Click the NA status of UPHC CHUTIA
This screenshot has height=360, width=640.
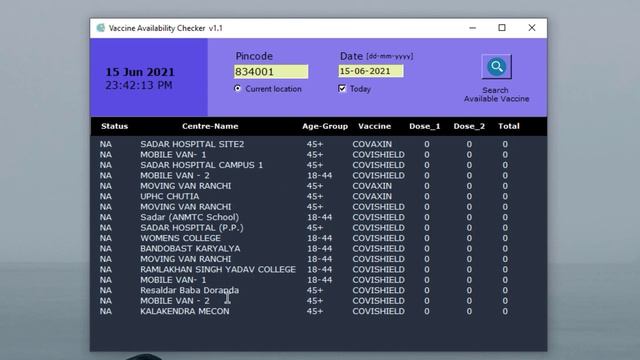pyautogui.click(x=106, y=196)
